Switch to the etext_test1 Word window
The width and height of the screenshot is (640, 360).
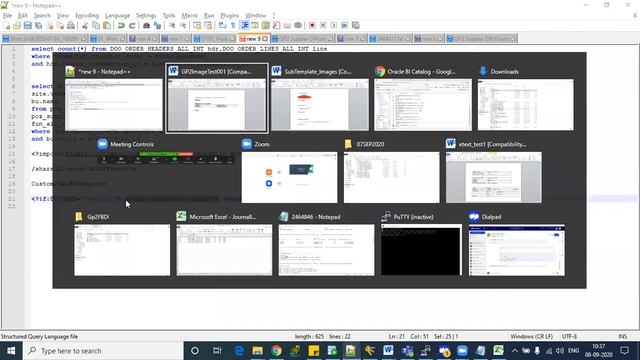(494, 171)
